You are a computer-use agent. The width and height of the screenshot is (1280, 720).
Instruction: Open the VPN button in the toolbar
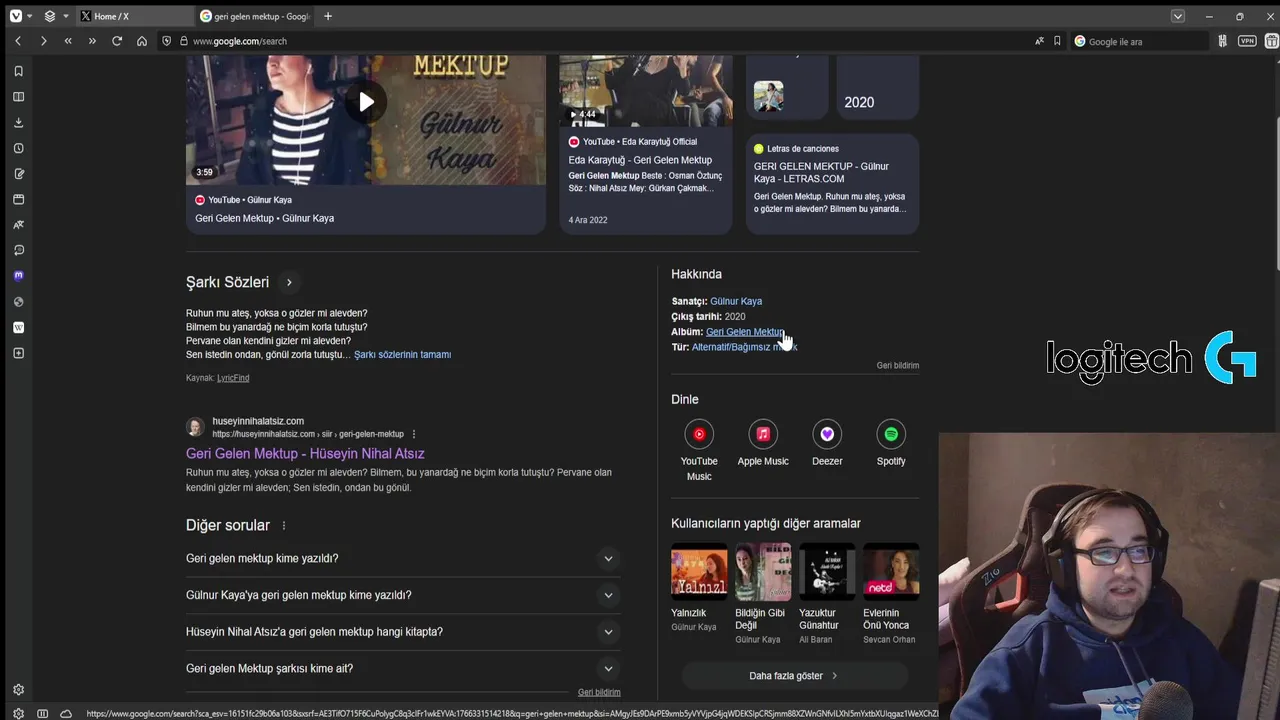click(1247, 41)
